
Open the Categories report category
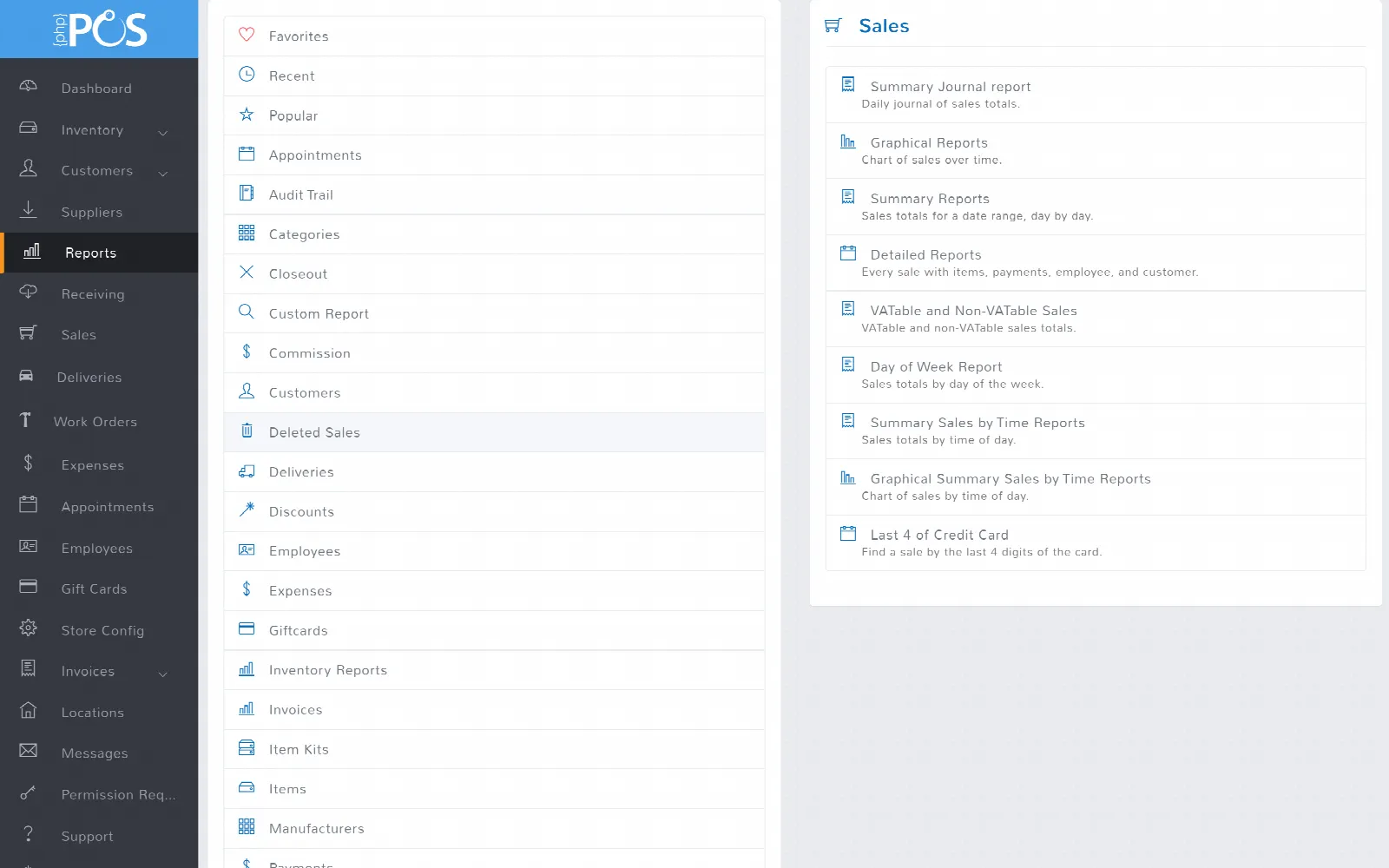pos(494,234)
